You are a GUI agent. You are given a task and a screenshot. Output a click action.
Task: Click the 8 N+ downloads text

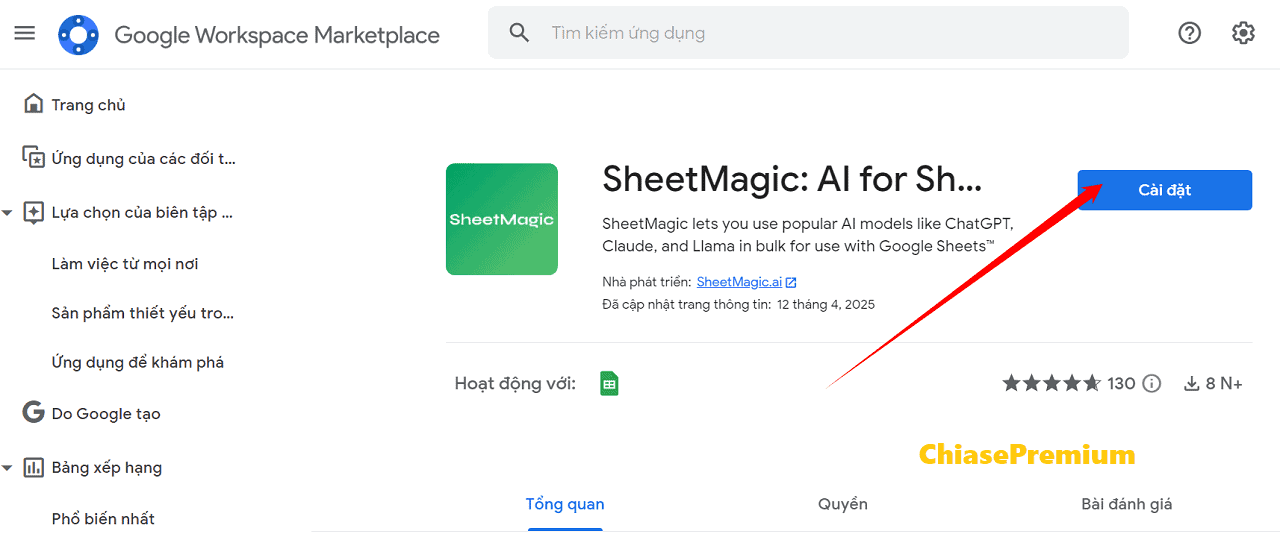(1224, 383)
